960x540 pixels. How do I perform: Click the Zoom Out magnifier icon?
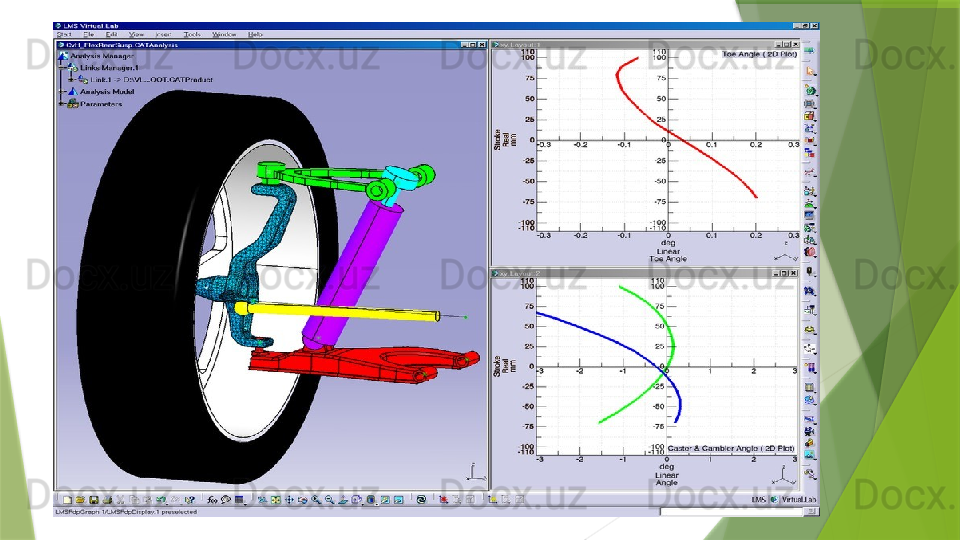(329, 499)
